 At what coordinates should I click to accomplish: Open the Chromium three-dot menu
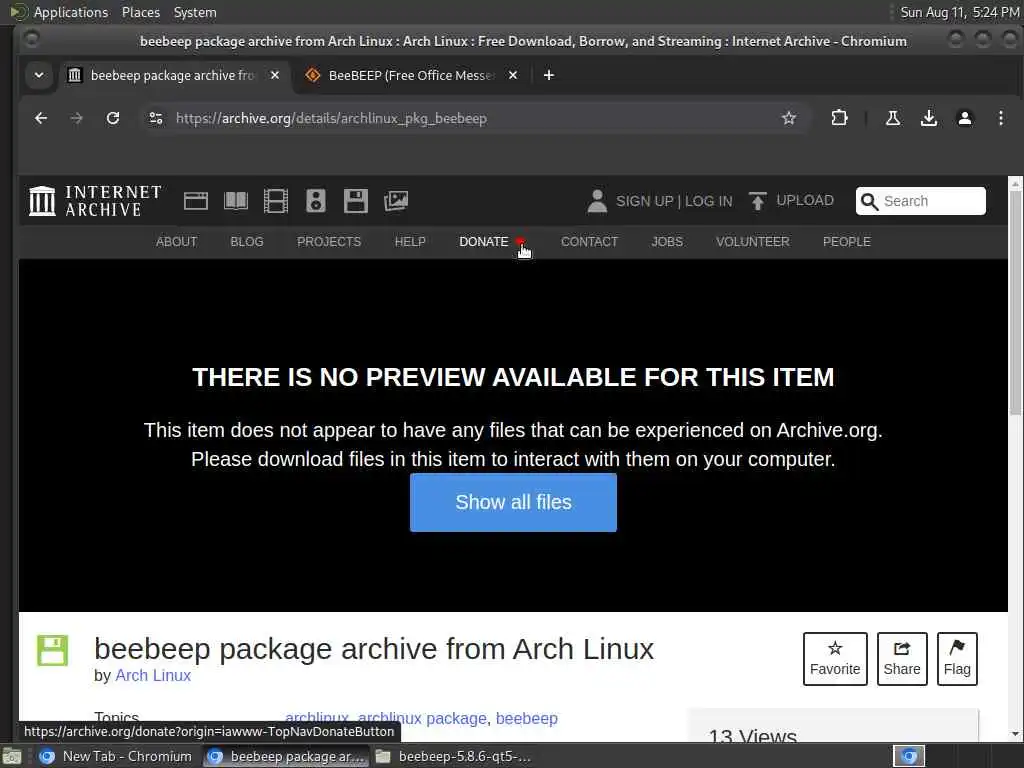1000,118
